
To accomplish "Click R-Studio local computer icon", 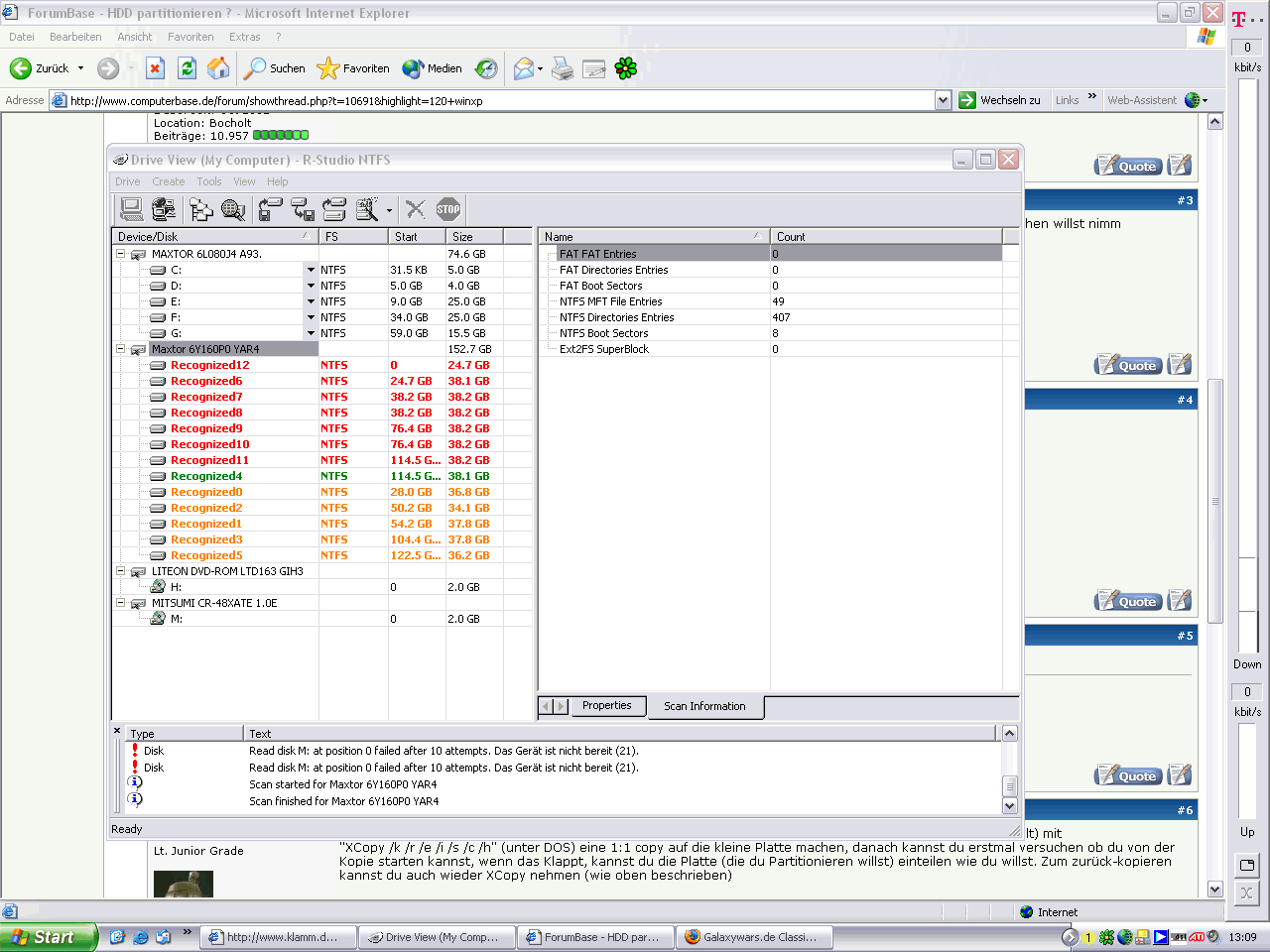I will click(131, 209).
